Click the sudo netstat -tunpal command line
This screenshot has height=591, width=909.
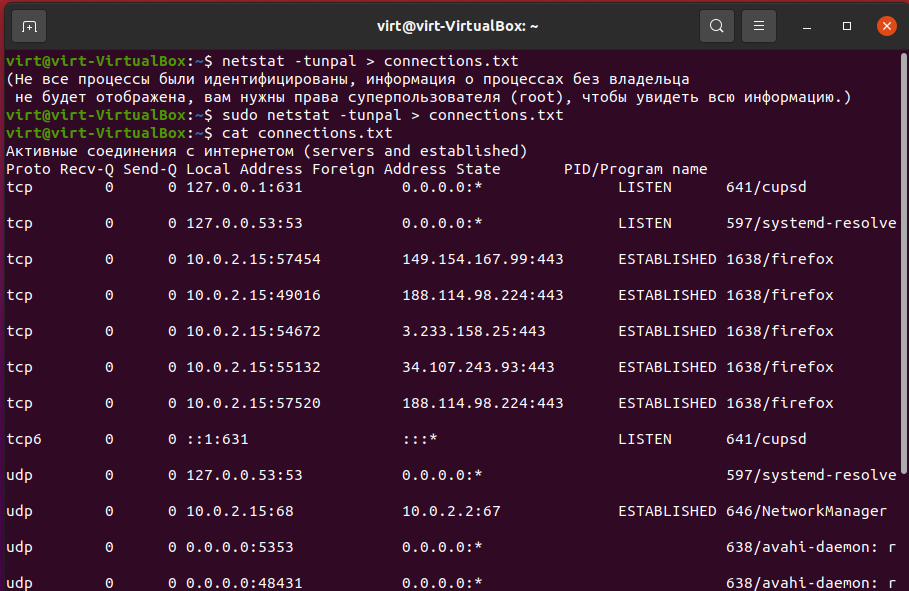point(392,115)
